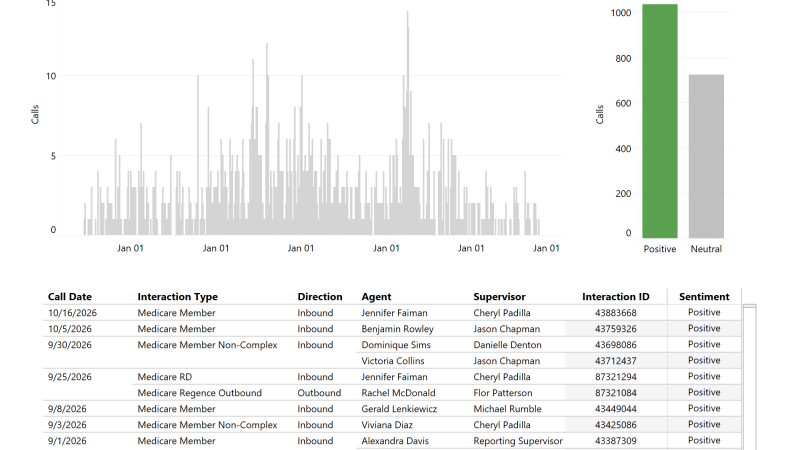Image resolution: width=800 pixels, height=450 pixels.
Task: Select interaction ID 43883668
Action: (616, 313)
